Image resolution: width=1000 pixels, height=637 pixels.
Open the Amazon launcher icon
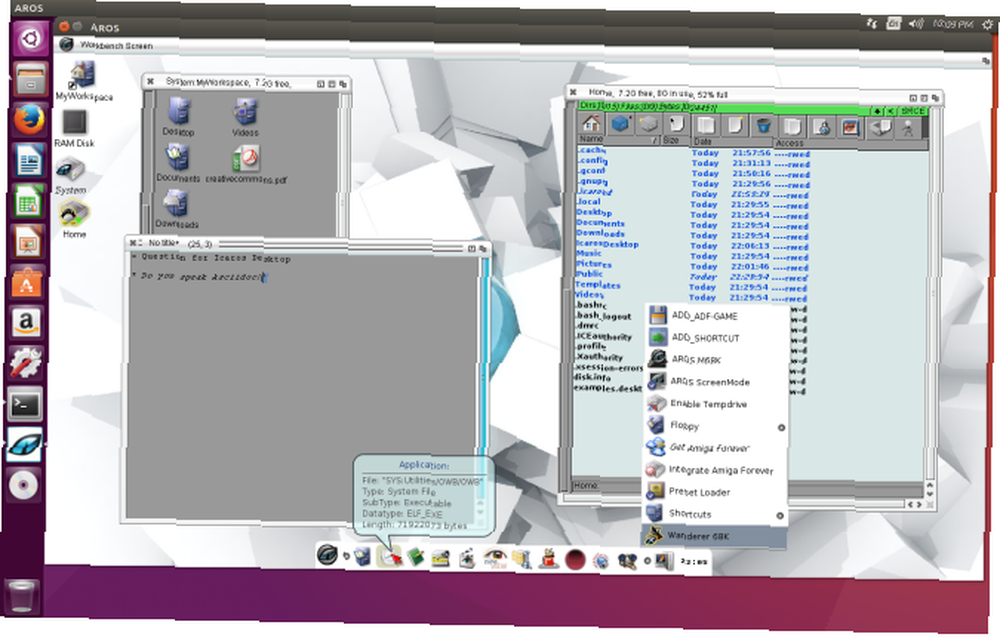[26, 323]
